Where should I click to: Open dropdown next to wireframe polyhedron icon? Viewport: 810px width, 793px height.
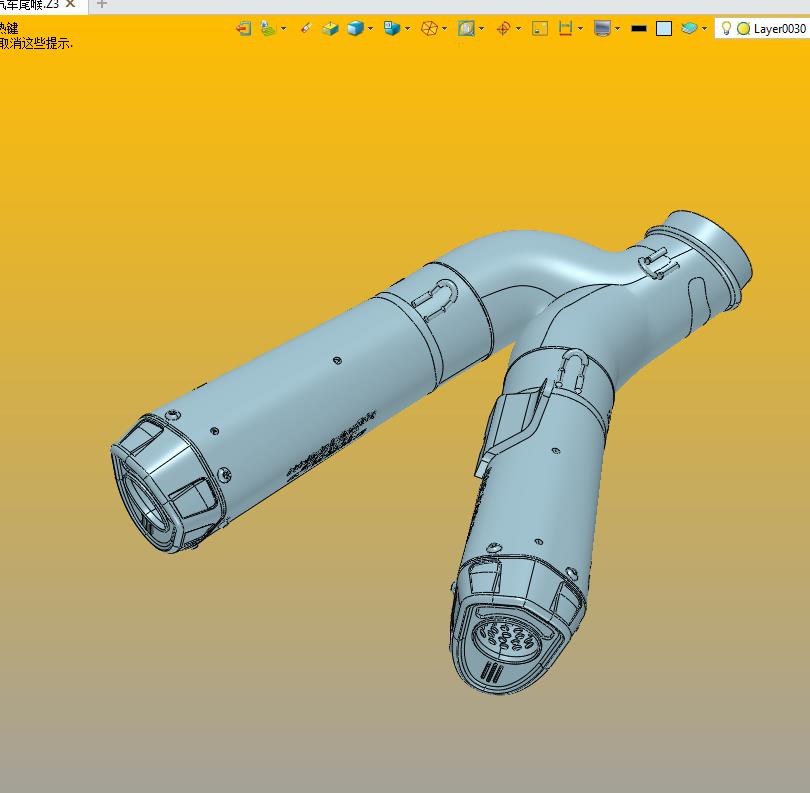(444, 29)
